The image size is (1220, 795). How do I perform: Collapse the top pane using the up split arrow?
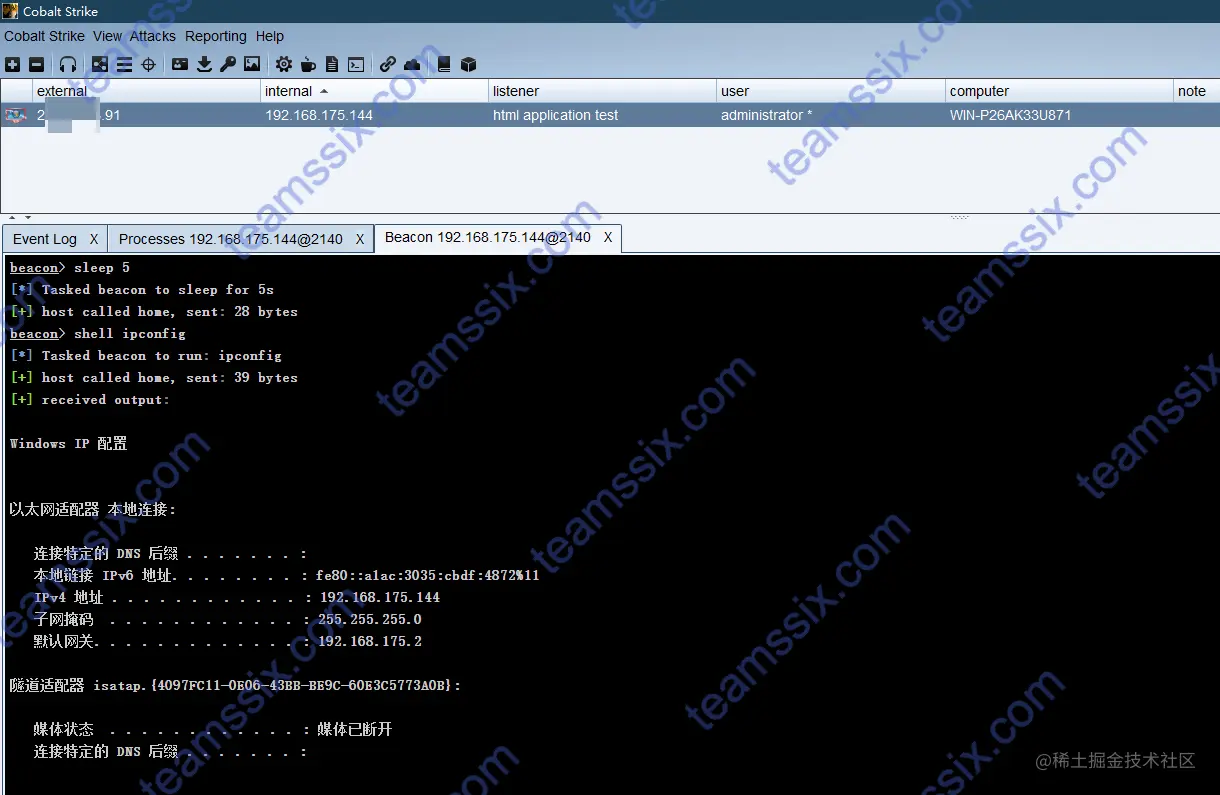[13, 217]
